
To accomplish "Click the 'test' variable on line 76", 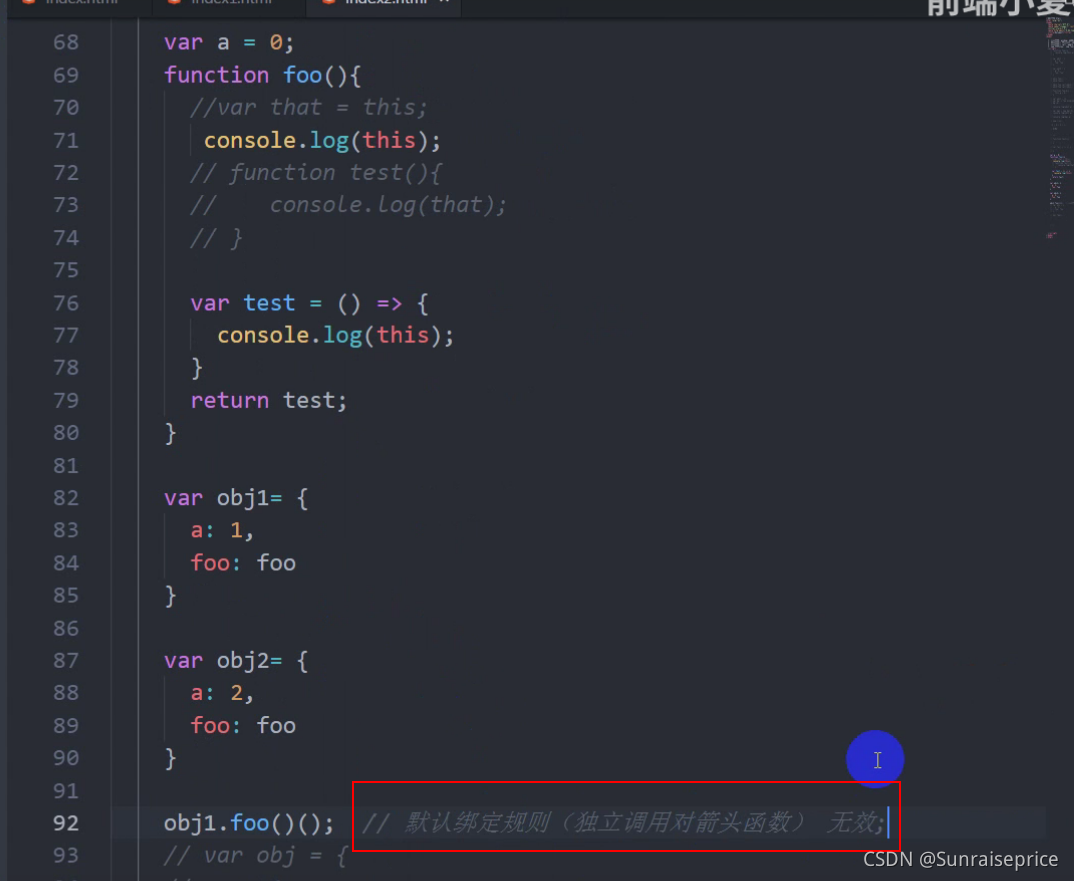I will tap(269, 303).
